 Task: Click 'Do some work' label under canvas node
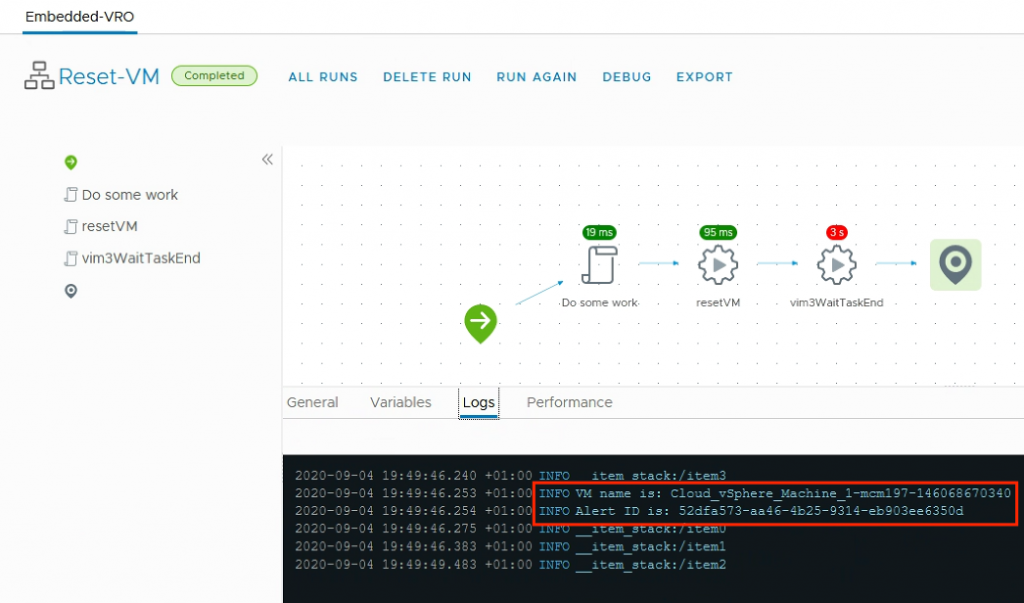point(600,302)
